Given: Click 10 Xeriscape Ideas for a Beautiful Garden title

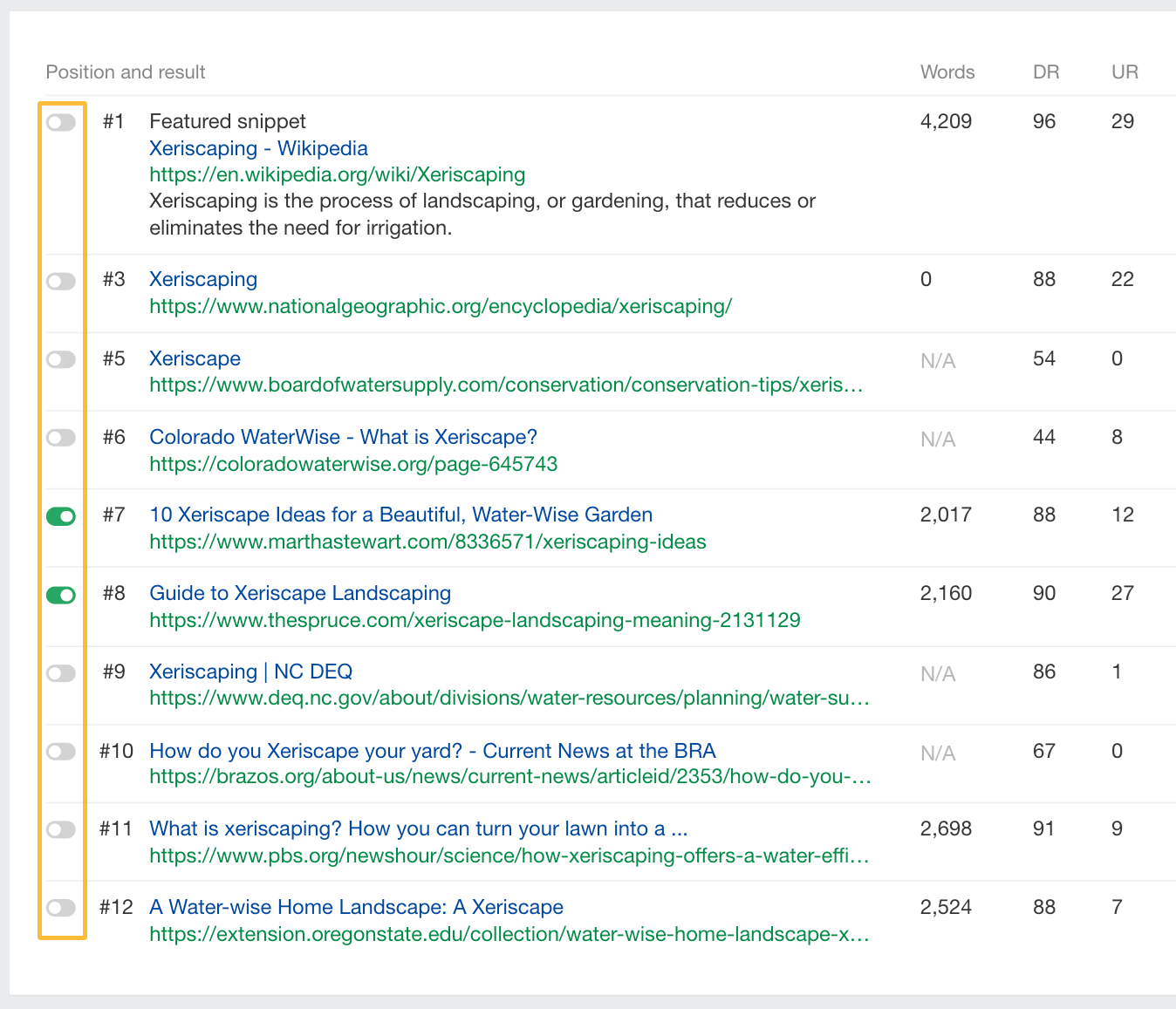Looking at the screenshot, I should 400,515.
